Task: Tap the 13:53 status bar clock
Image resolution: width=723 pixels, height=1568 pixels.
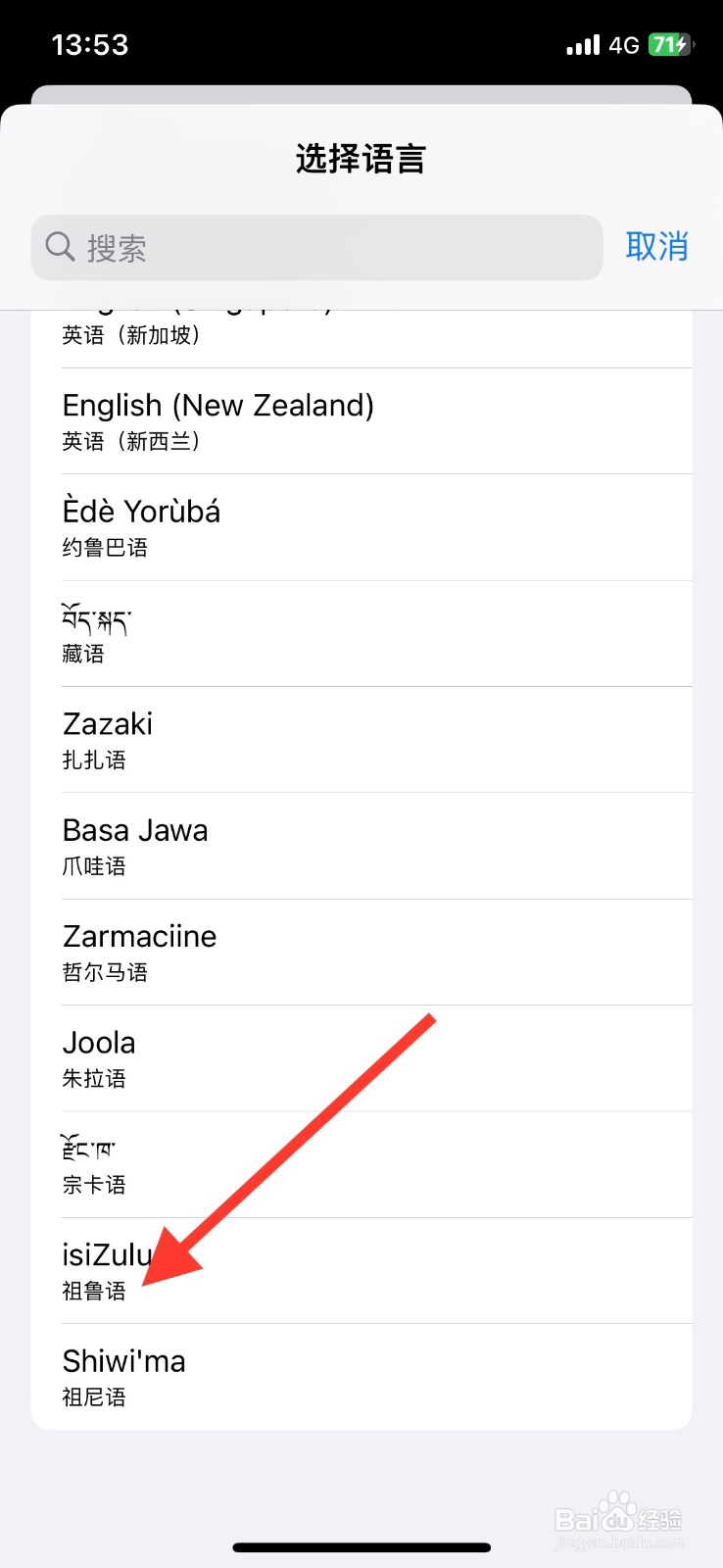Action: pyautogui.click(x=90, y=45)
